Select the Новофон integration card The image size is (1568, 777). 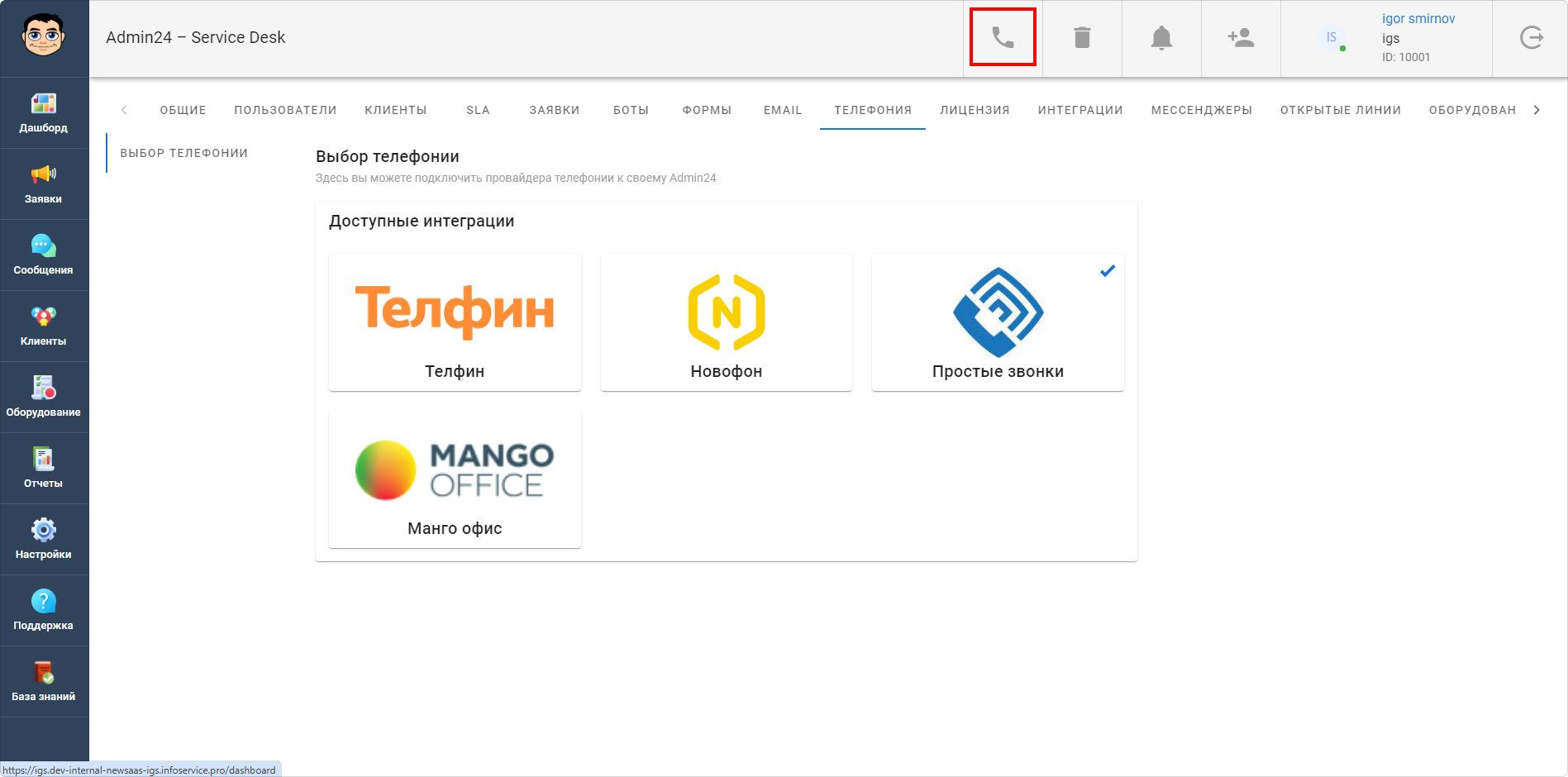tap(727, 322)
